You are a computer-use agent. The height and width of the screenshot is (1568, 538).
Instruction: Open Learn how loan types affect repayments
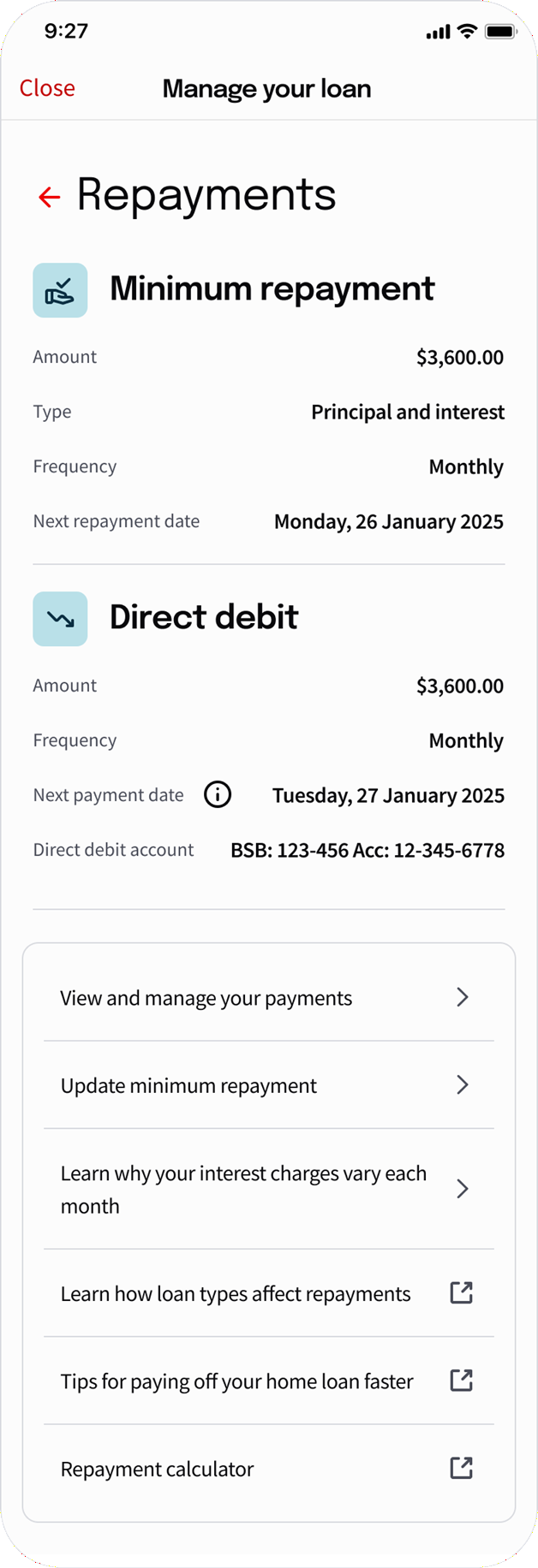point(236,1294)
